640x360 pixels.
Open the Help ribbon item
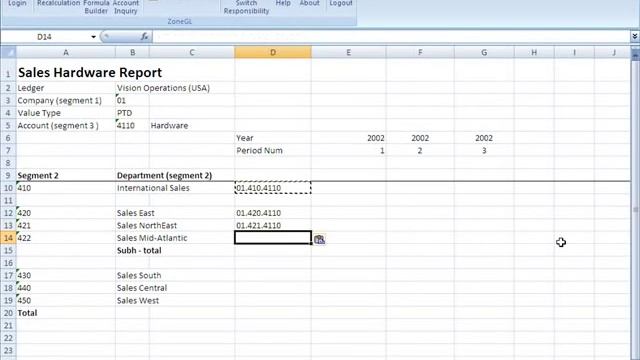283,3
